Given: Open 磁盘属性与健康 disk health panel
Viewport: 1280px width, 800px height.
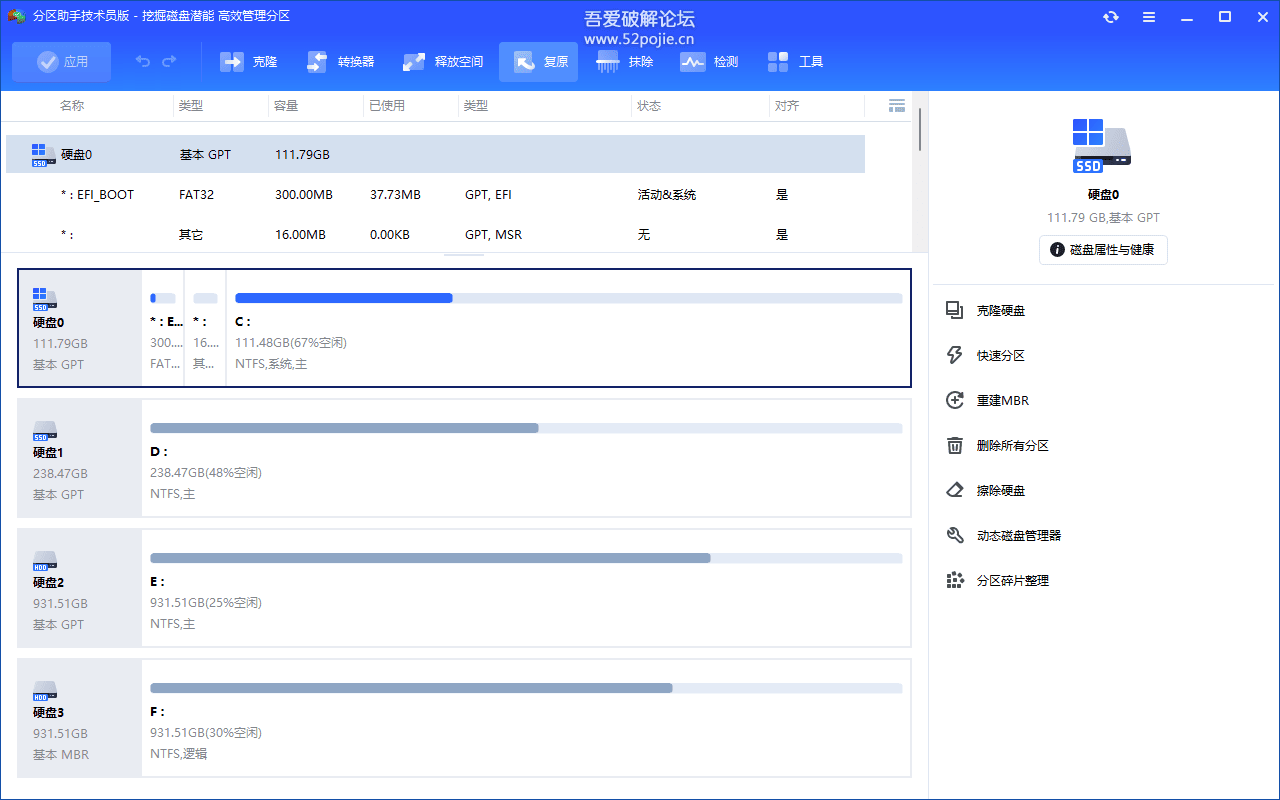Looking at the screenshot, I should click(1103, 250).
